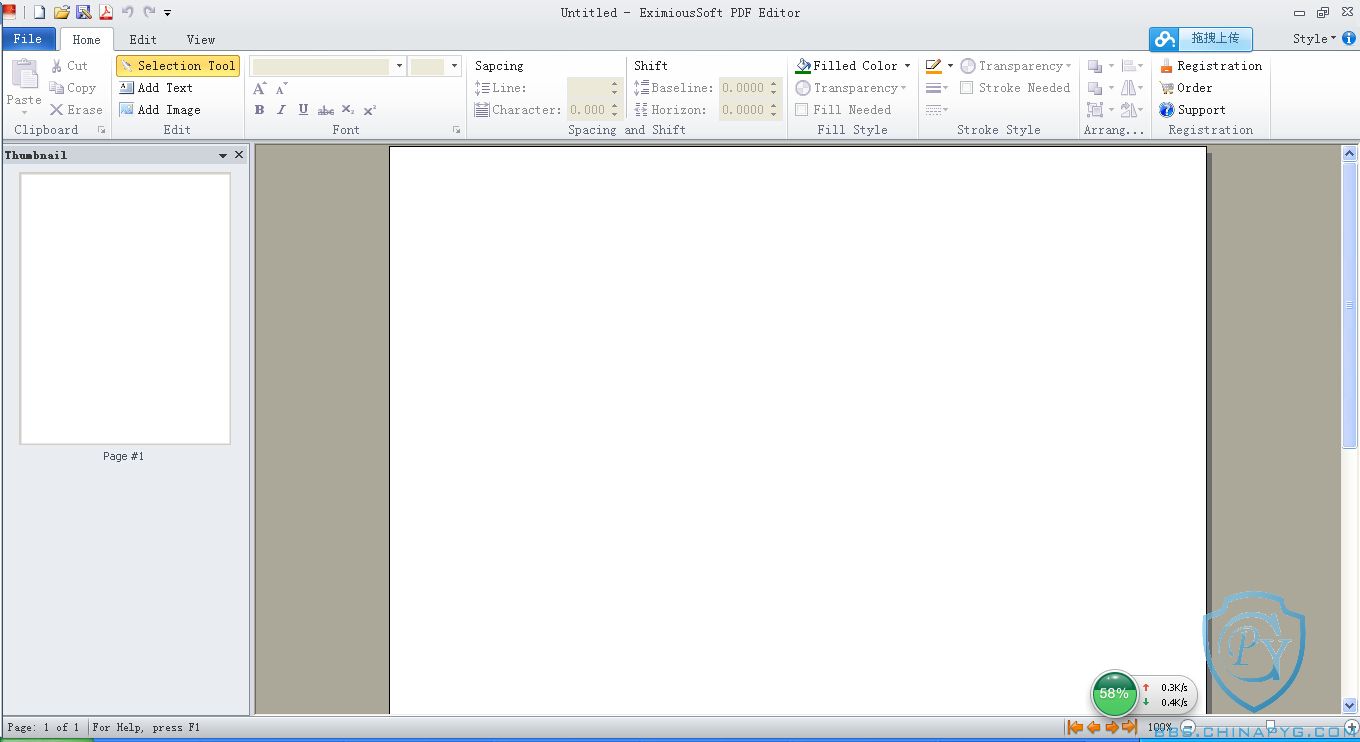The height and width of the screenshot is (742, 1360).
Task: Click the cloud upload button 拖拽上传
Action: (x=1200, y=39)
